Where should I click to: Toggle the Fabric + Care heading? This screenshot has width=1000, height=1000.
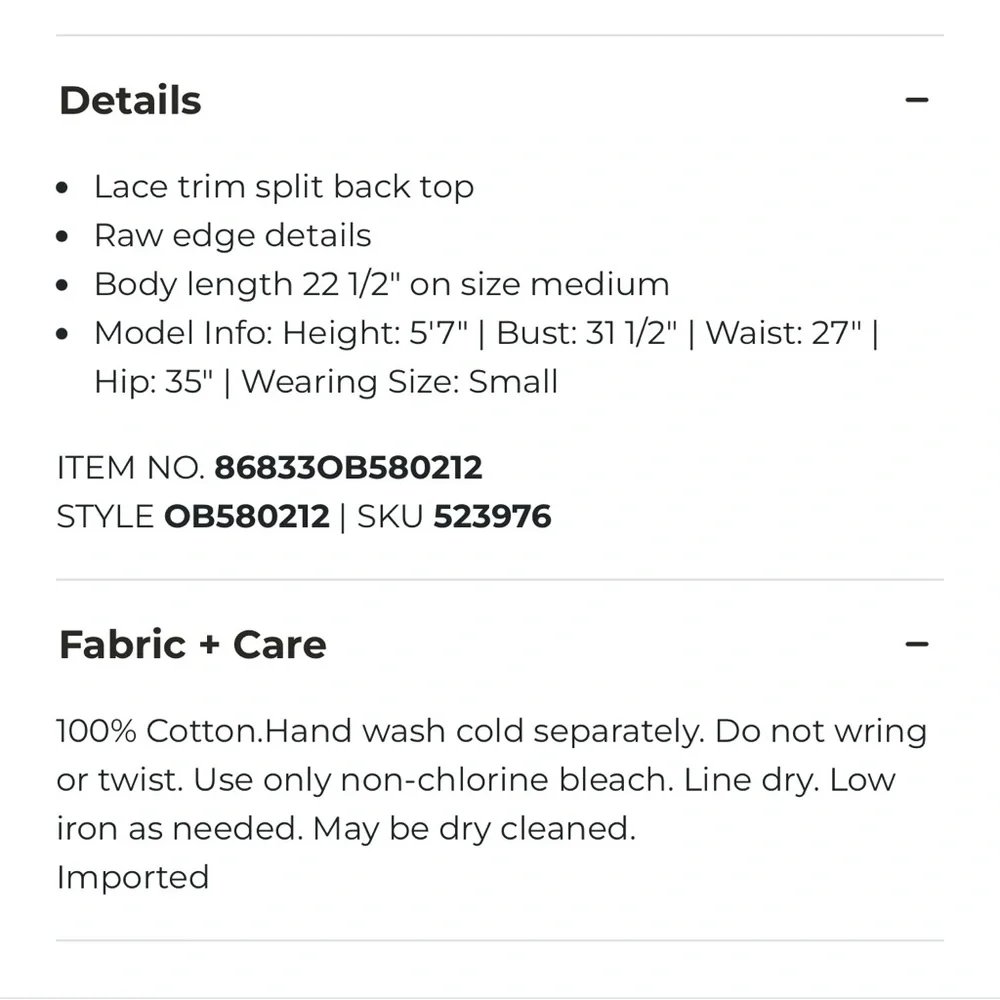point(193,644)
